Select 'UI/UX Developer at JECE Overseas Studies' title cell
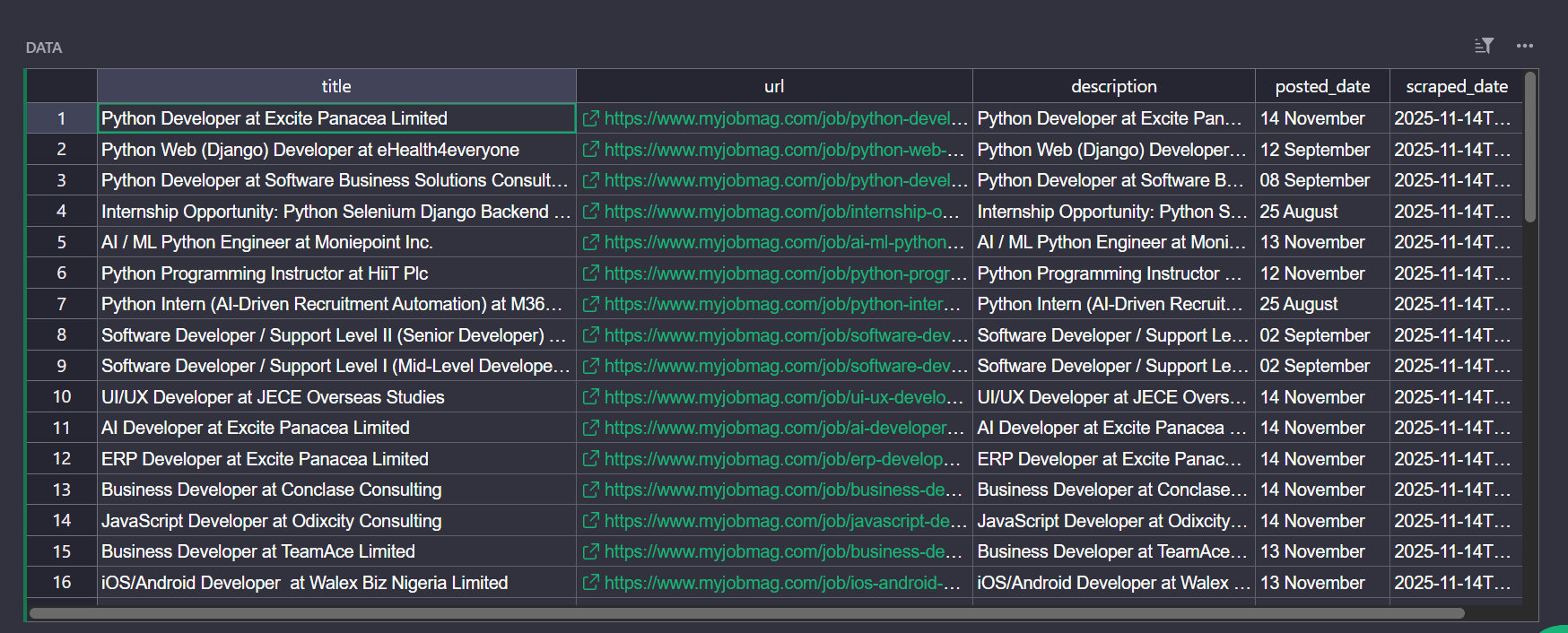The height and width of the screenshot is (633, 1568). tap(336, 397)
